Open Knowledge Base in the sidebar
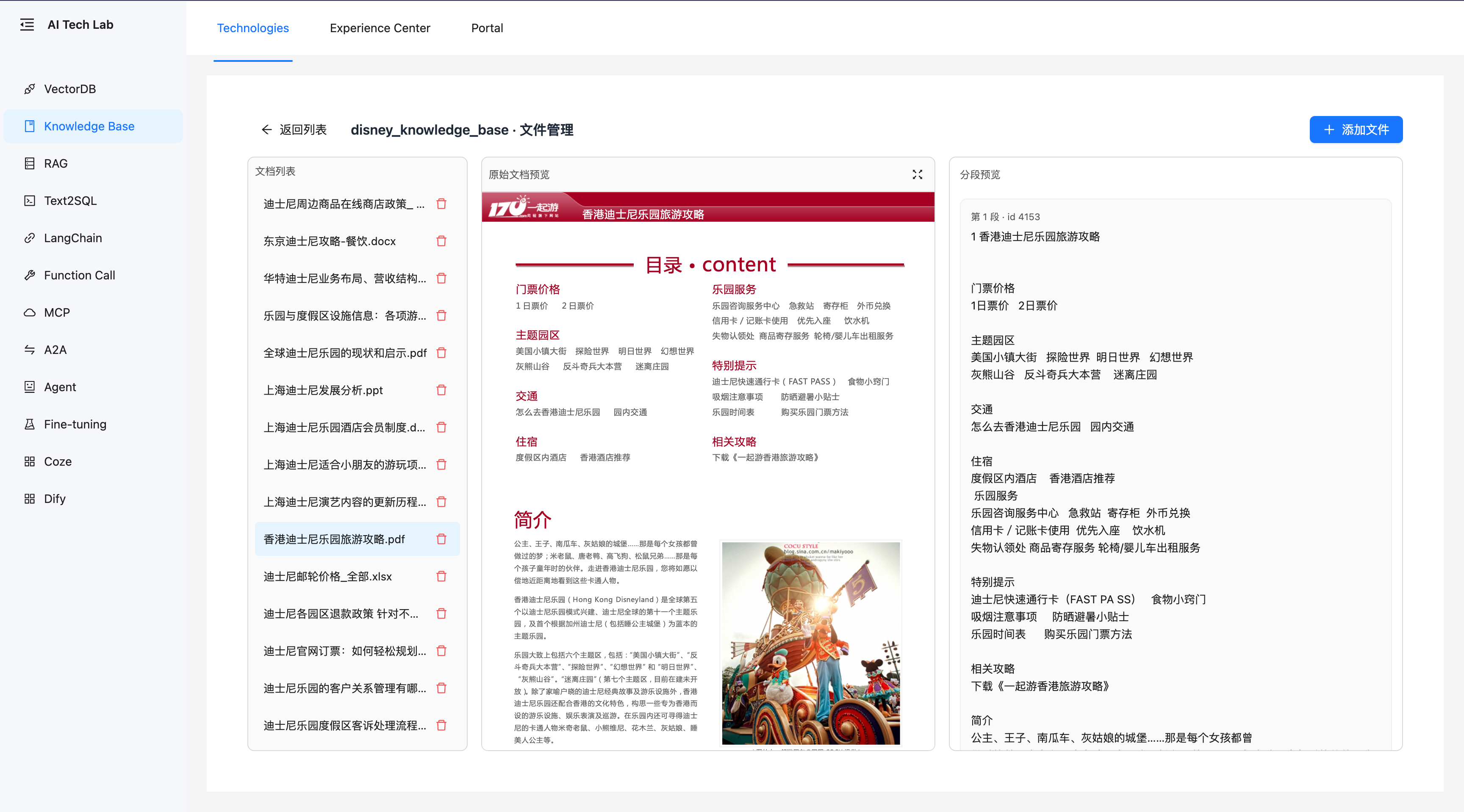This screenshot has height=812, width=1464. click(93, 126)
